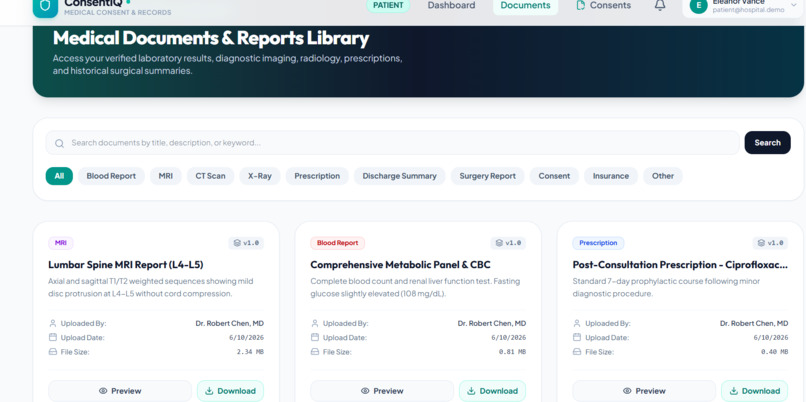Click the blue Prescription tag

(x=598, y=243)
